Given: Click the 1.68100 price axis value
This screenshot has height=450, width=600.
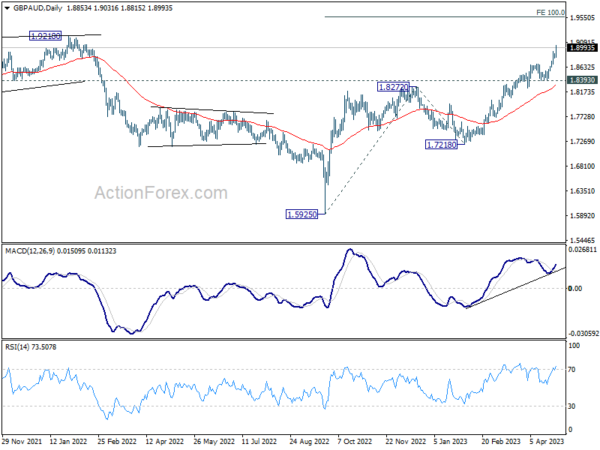Looking at the screenshot, I should pyautogui.click(x=582, y=166).
